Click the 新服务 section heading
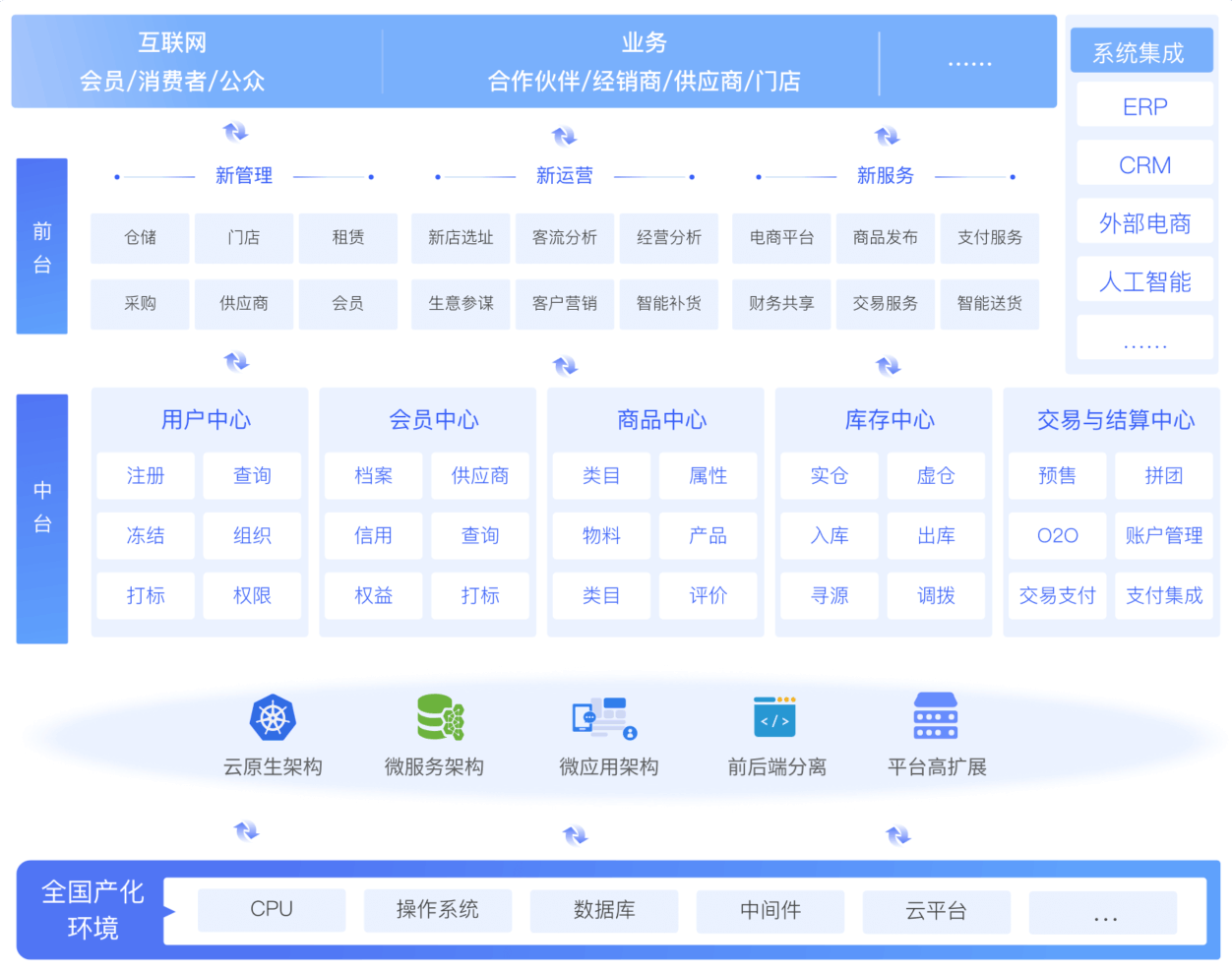 point(886,175)
